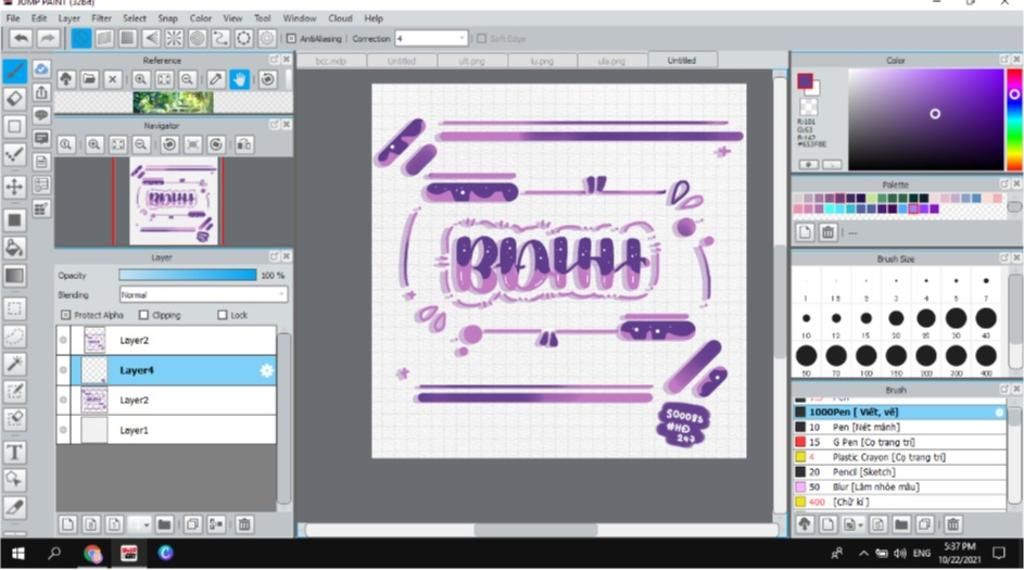Click the rainbow hue slider in the Color panel
The width and height of the screenshot is (1024, 570).
pyautogui.click(x=1014, y=119)
